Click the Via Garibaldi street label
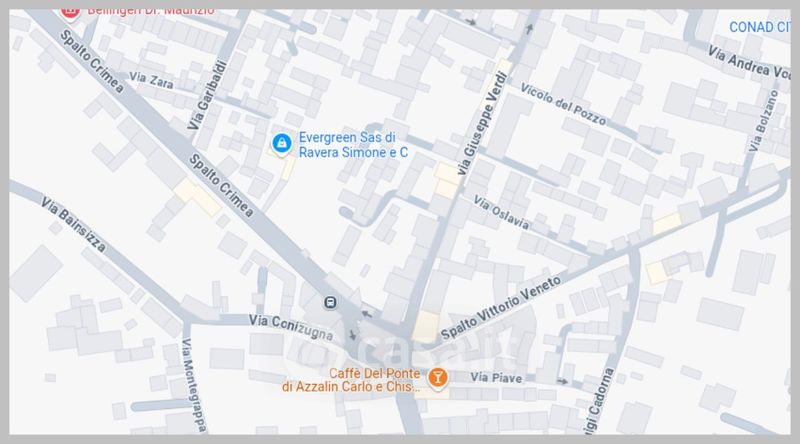The height and width of the screenshot is (444, 800). 207,95
